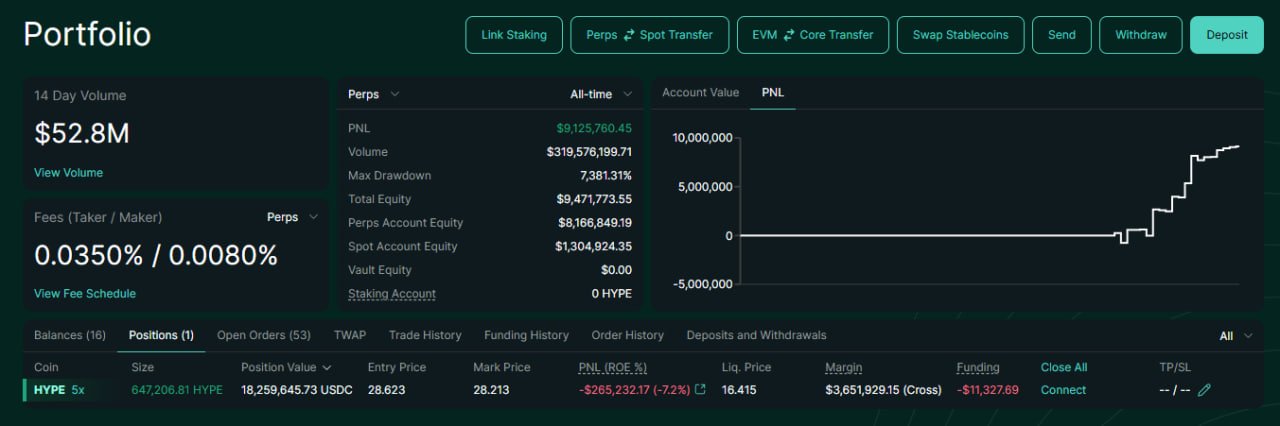Screen dimensions: 1280x426
Task: Switch to the Trade History tab
Action: point(425,336)
